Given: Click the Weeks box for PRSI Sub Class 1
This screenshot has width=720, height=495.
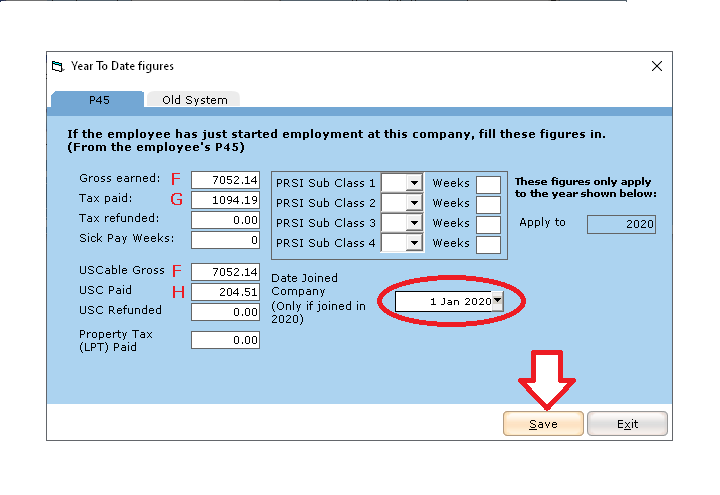Looking at the screenshot, I should tap(488, 184).
